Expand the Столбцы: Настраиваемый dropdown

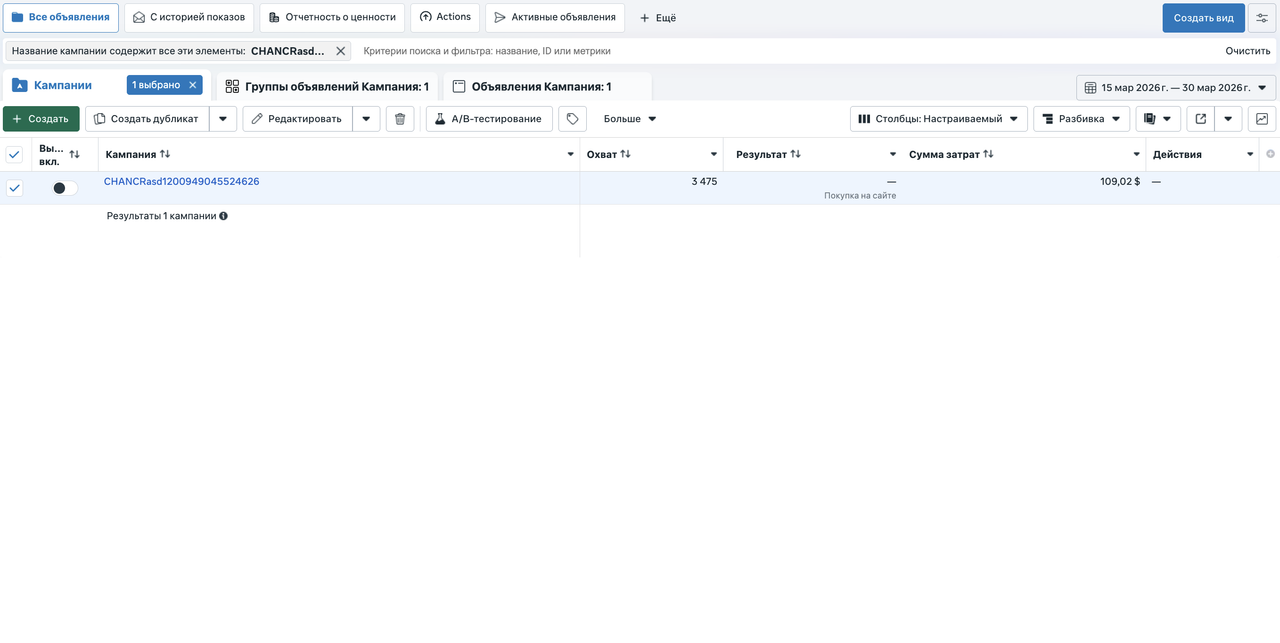pyautogui.click(x=939, y=119)
